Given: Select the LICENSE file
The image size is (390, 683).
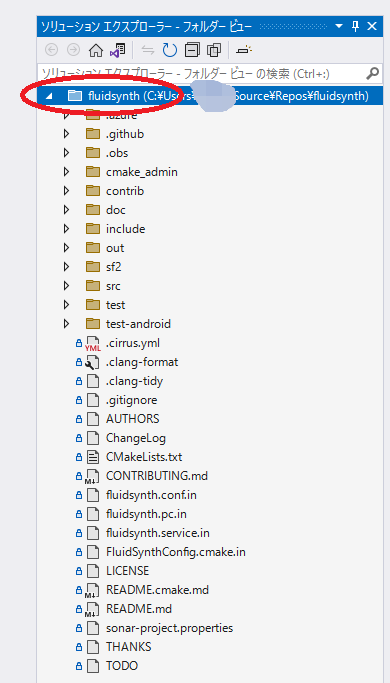Looking at the screenshot, I should 127,571.
